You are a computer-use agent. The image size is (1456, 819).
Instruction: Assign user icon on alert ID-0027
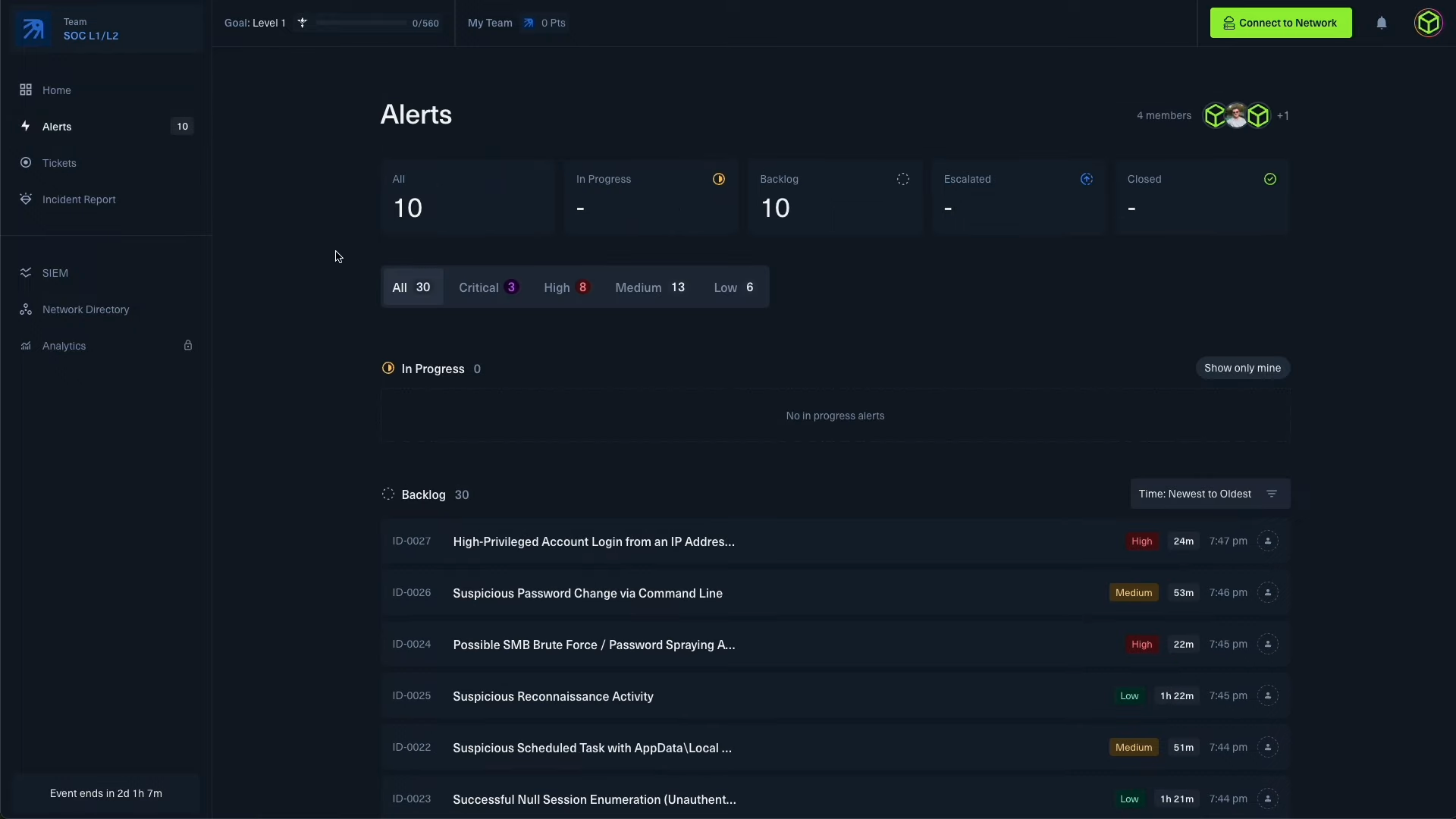click(x=1268, y=541)
